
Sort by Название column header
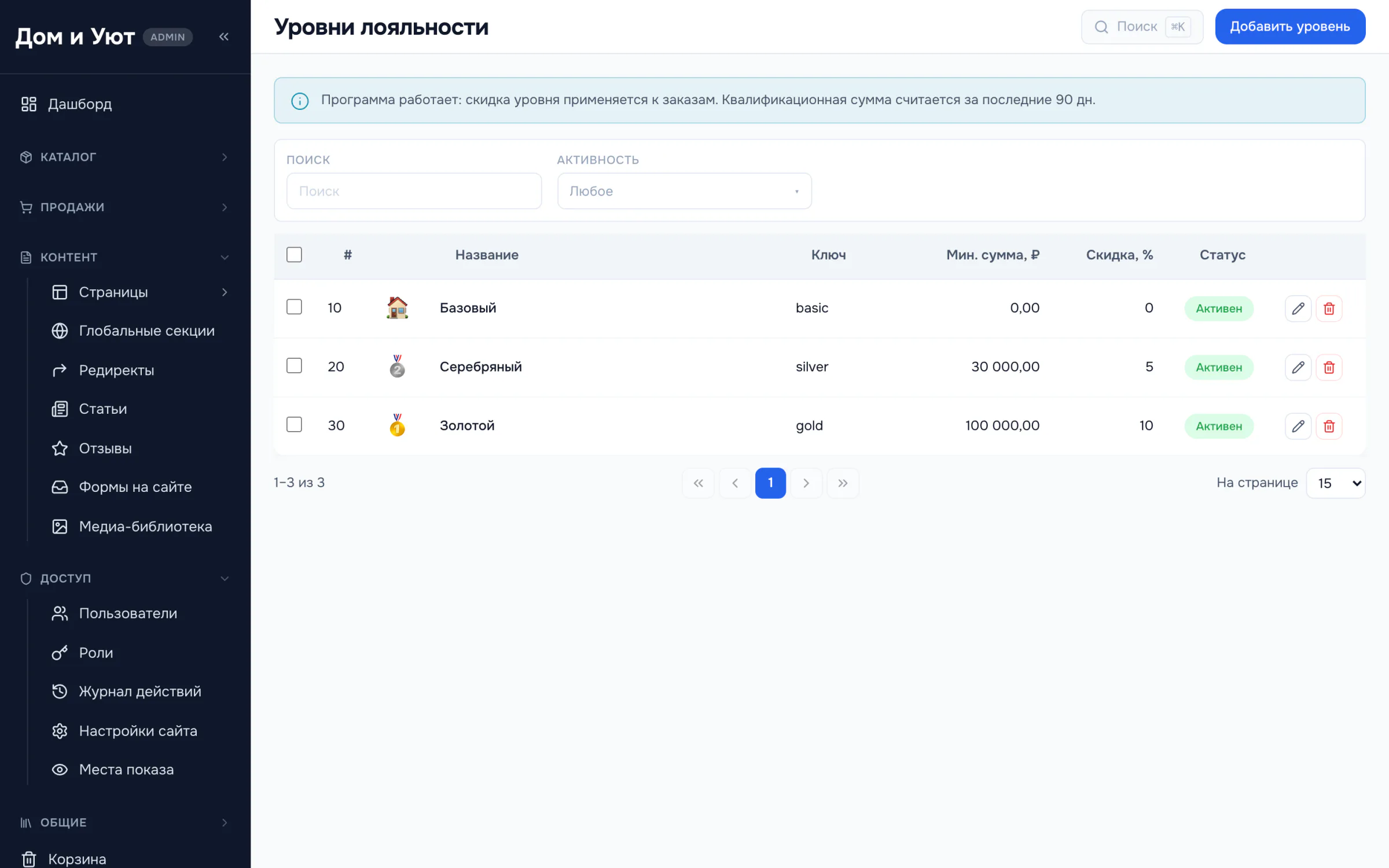click(487, 255)
